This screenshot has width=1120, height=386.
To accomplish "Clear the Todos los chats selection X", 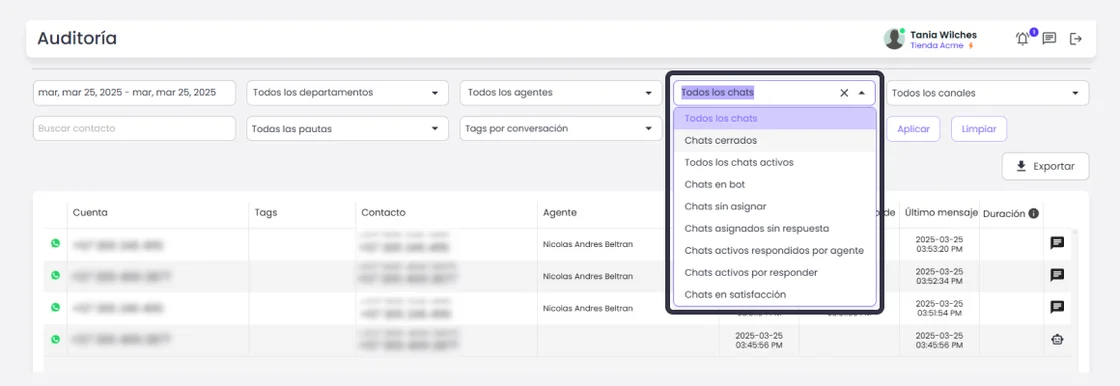I will 844,93.
